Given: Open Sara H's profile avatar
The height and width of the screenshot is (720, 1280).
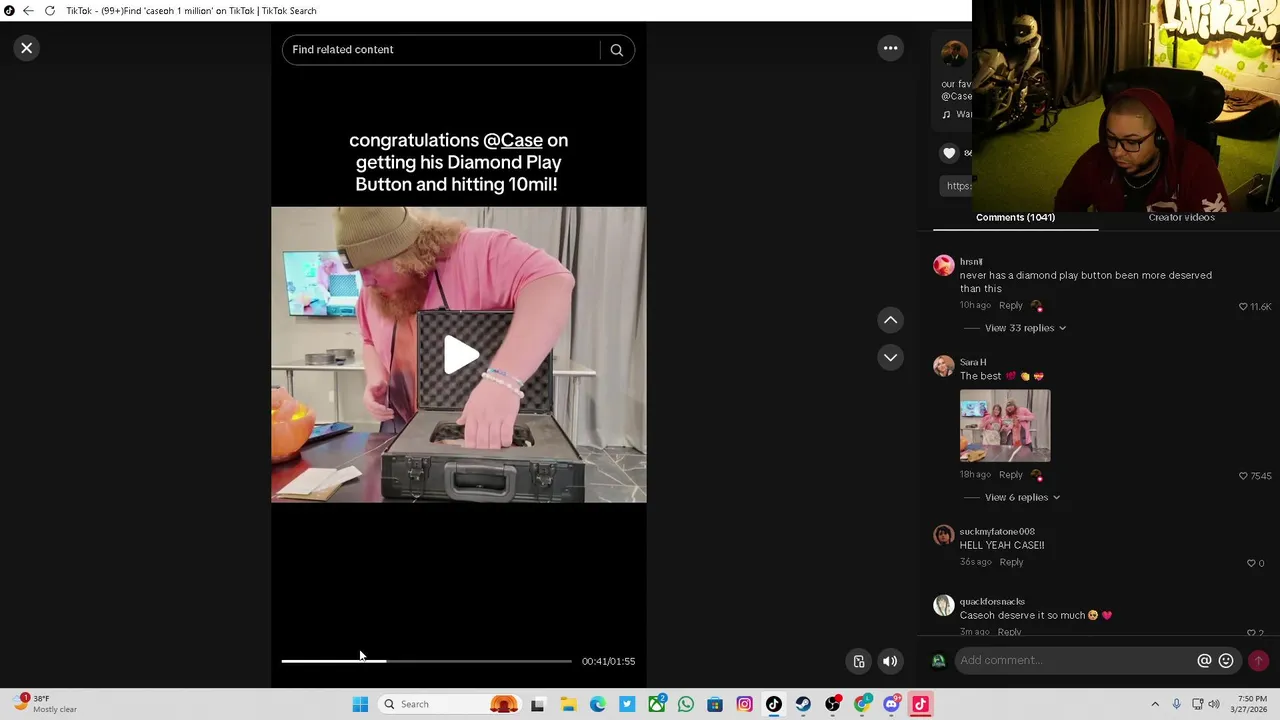Looking at the screenshot, I should [943, 366].
